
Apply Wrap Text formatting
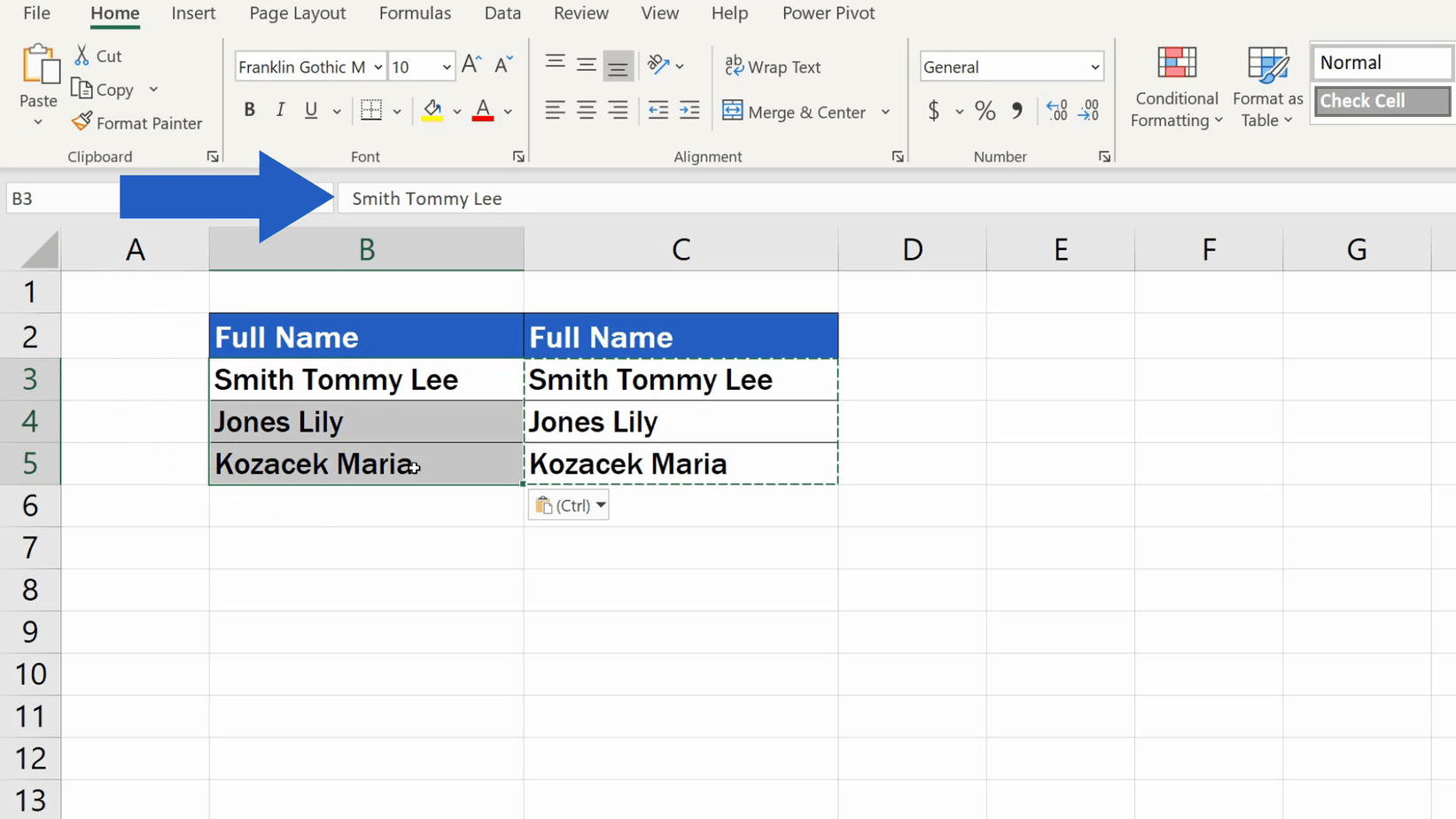tap(773, 66)
